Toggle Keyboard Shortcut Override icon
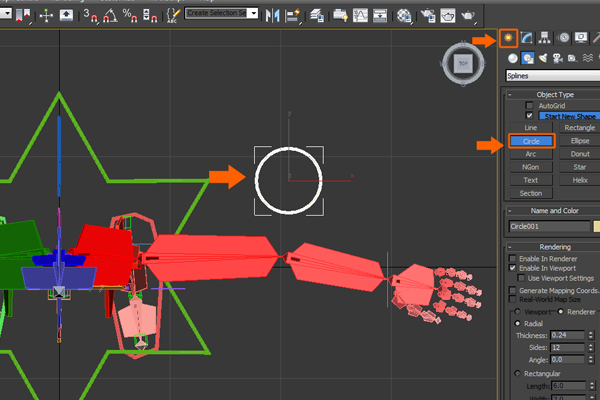The image size is (600, 400). click(x=67, y=15)
